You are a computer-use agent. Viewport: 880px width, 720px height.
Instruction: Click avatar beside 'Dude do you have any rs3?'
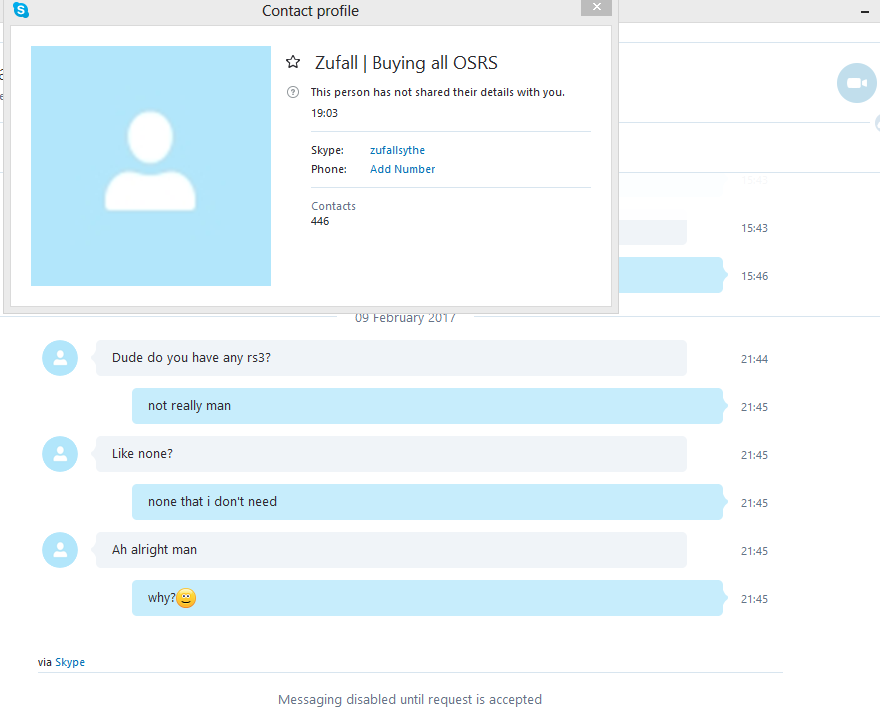coord(60,358)
